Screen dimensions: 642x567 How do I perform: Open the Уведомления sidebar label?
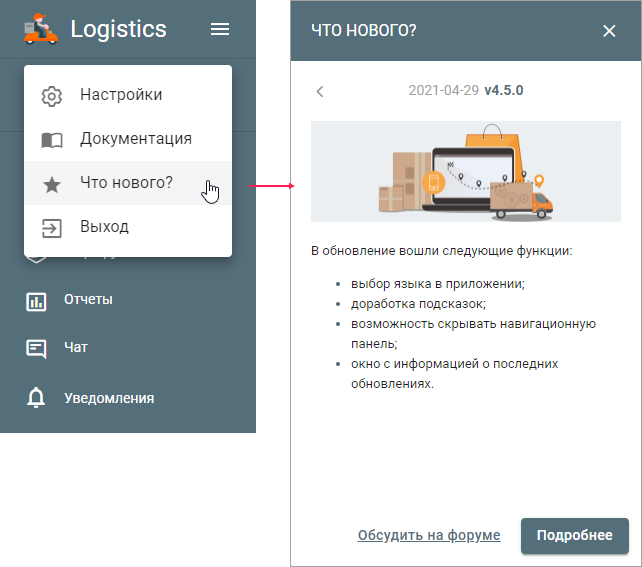(x=109, y=398)
